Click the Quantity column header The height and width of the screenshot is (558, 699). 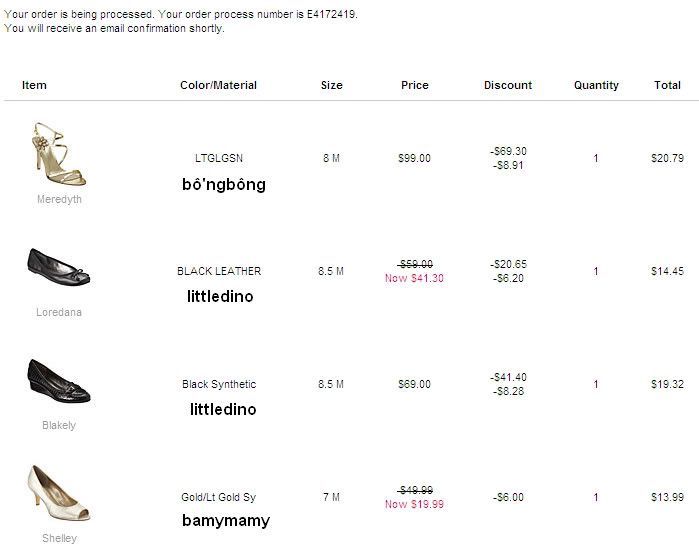point(596,86)
